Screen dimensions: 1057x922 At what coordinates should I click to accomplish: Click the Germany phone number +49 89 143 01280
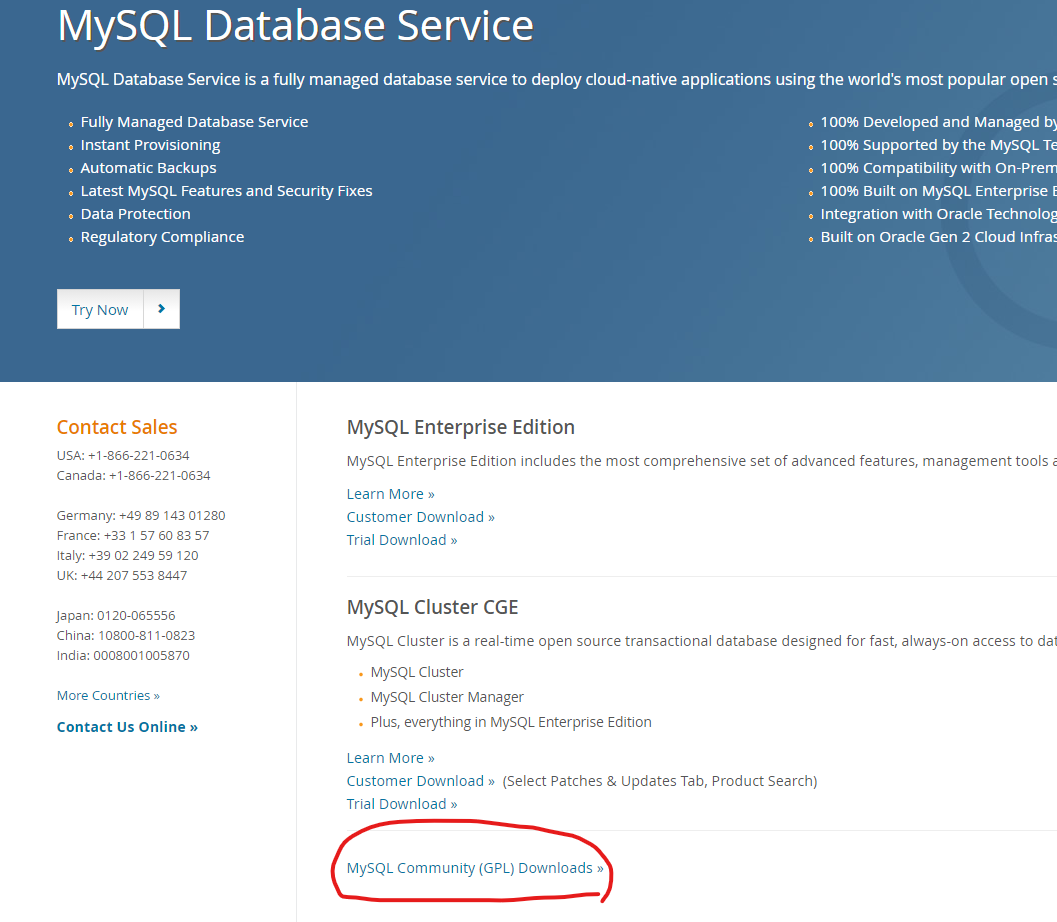173,516
